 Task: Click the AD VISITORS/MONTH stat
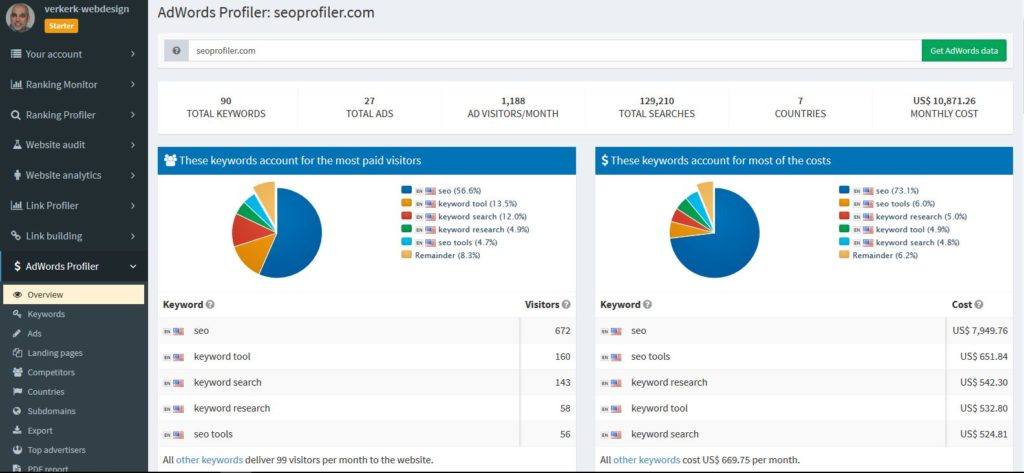[513, 107]
